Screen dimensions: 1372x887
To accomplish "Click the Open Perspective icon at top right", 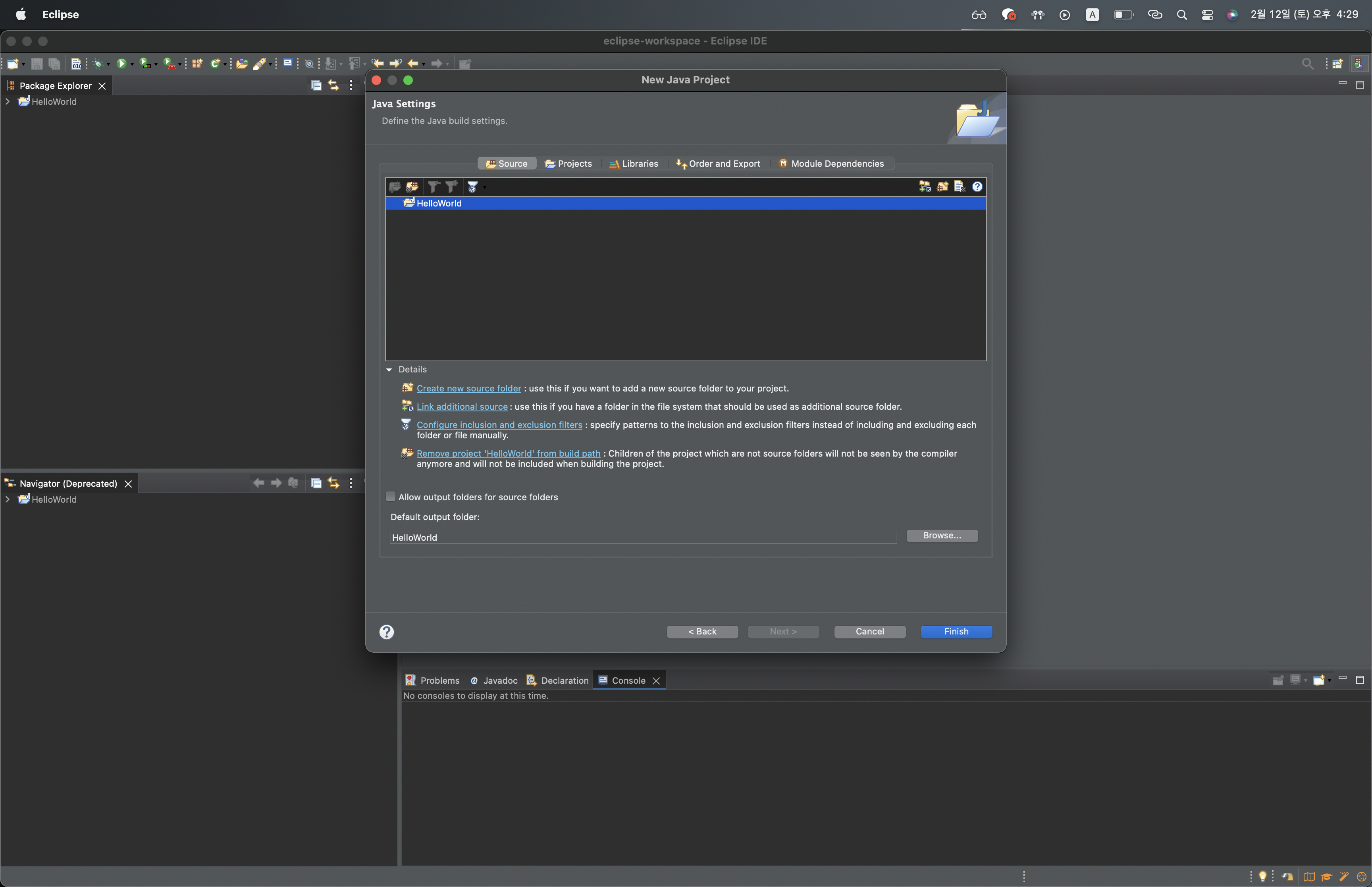I will coord(1337,64).
